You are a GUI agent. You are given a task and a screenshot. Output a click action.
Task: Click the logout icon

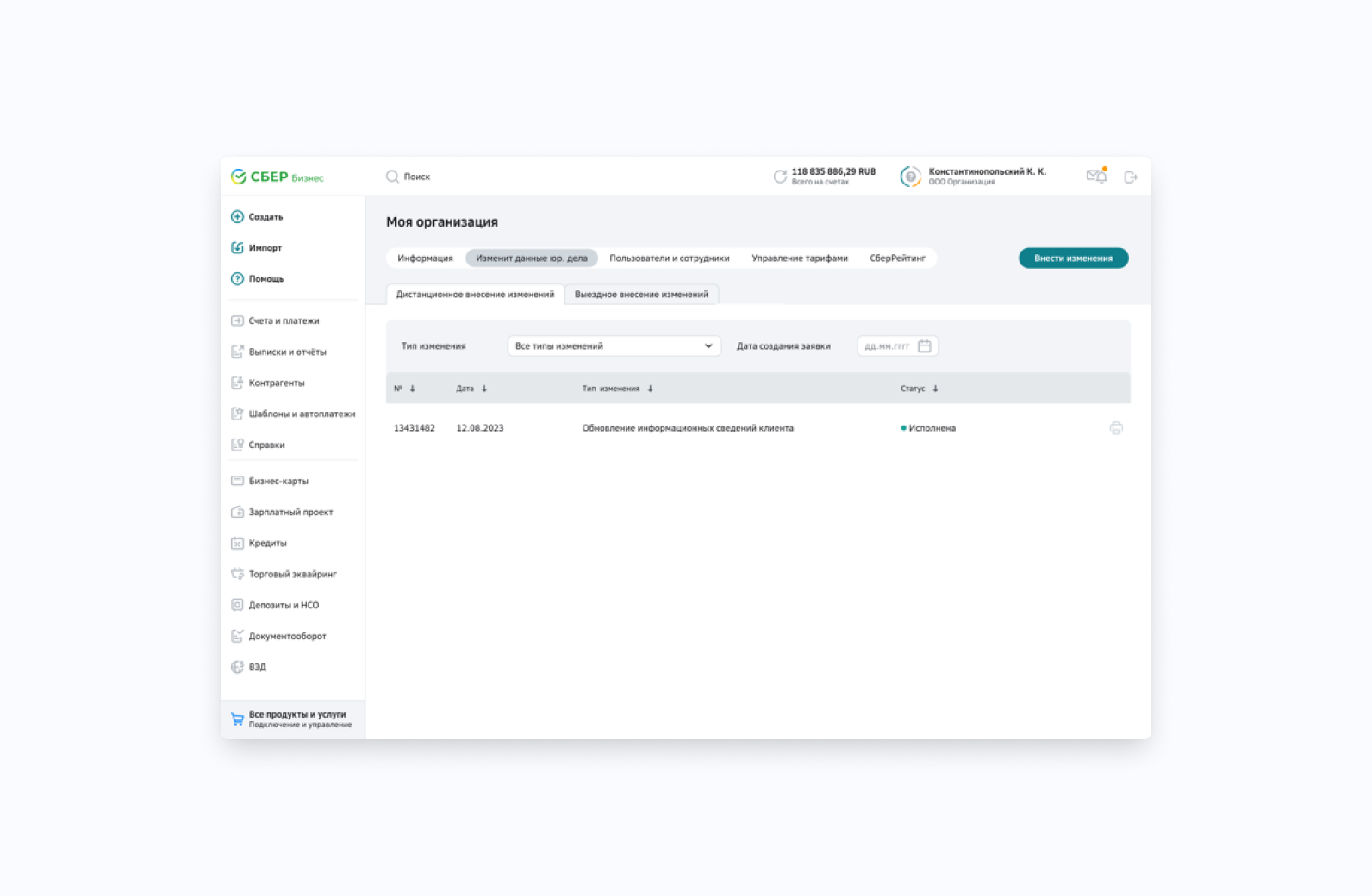point(1131,177)
